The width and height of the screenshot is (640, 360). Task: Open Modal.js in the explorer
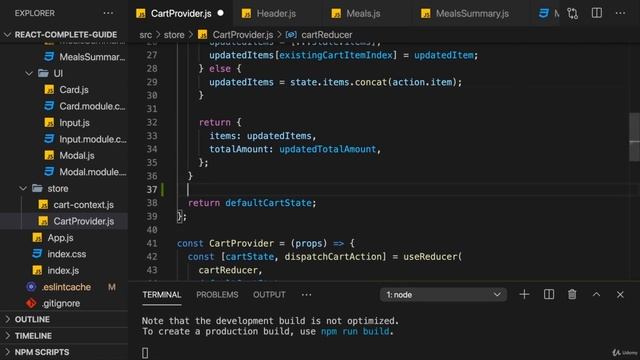pyautogui.click(x=77, y=156)
